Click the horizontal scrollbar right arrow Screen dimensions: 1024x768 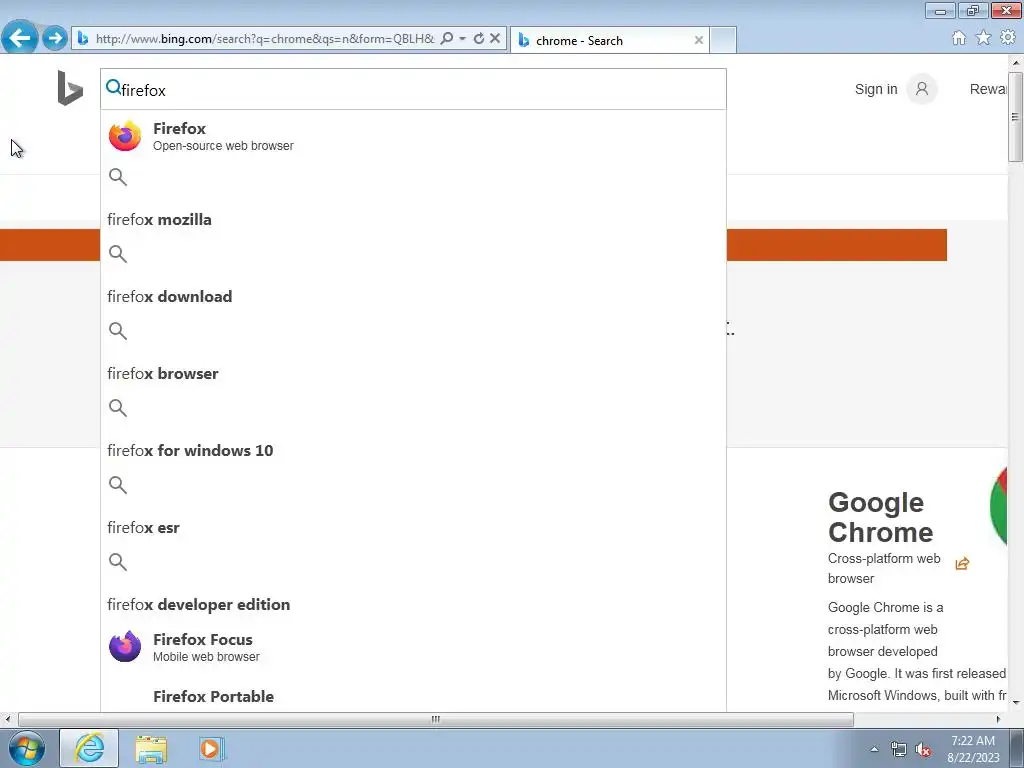[x=998, y=719]
